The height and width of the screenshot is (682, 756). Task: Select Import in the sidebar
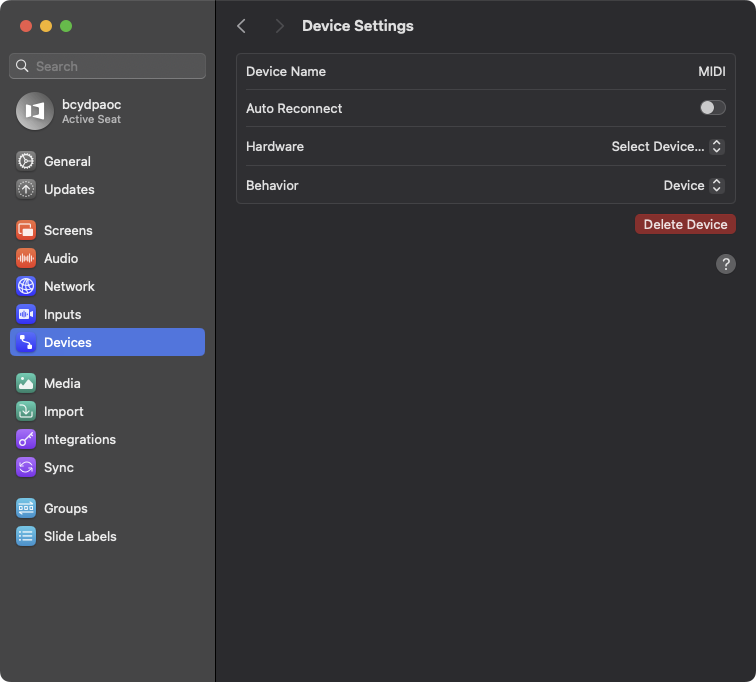64,411
